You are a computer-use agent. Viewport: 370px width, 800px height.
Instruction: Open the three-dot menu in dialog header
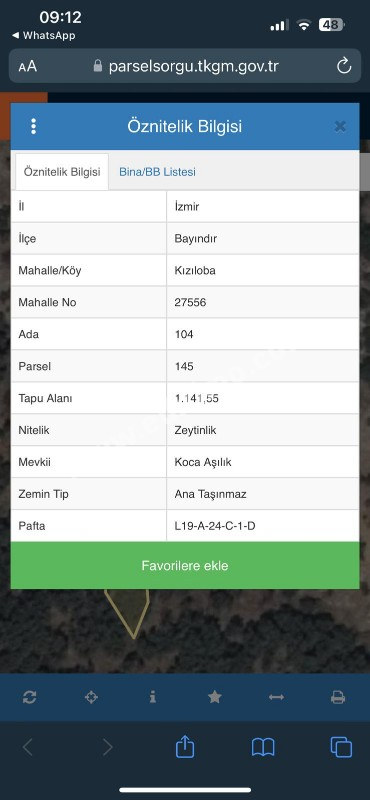[34, 126]
